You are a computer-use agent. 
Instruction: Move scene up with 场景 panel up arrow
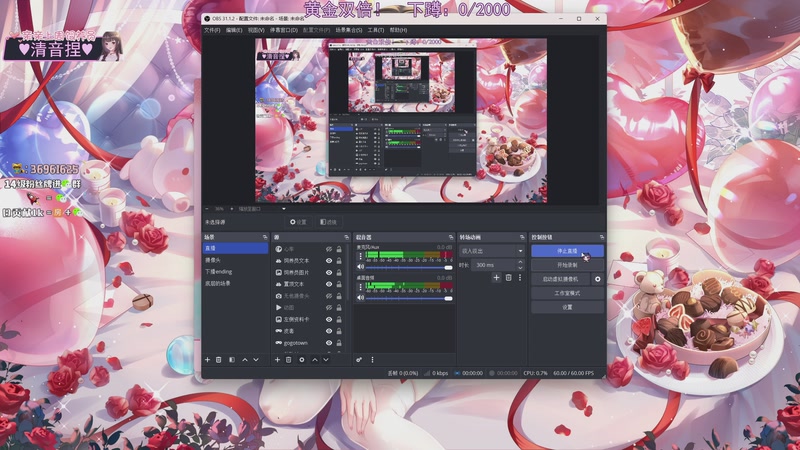(245, 360)
